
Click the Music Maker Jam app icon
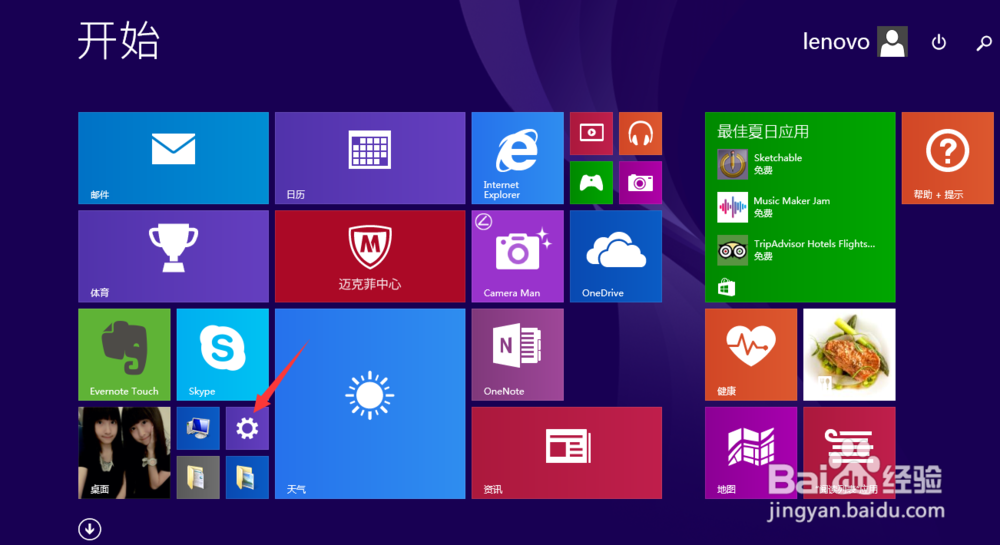pyautogui.click(x=732, y=207)
